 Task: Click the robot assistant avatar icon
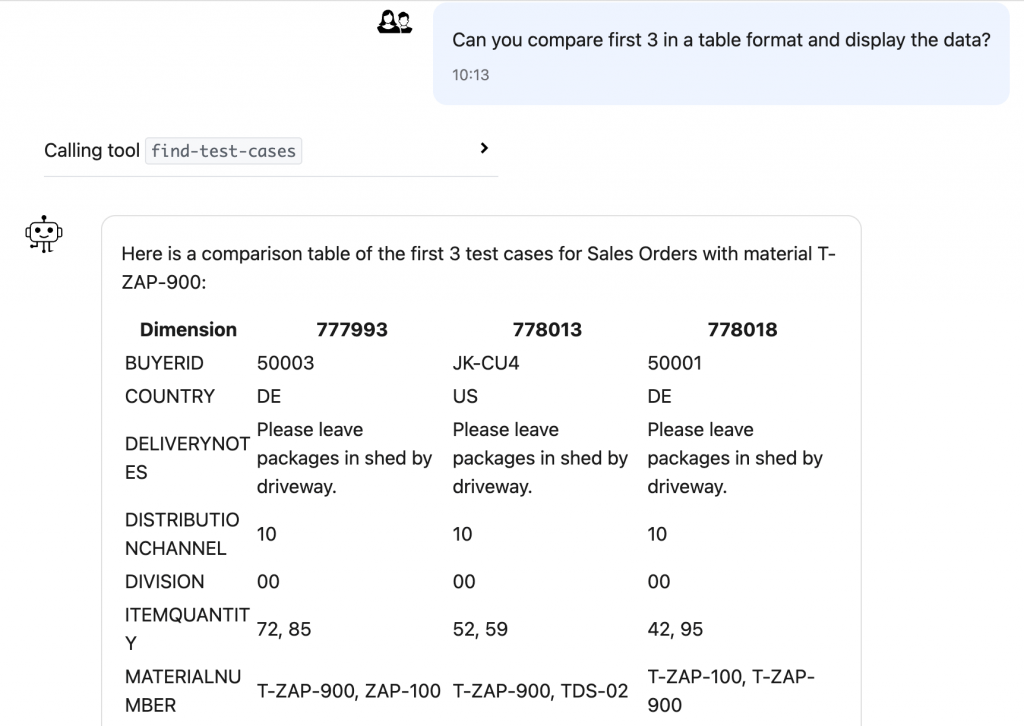[43, 235]
